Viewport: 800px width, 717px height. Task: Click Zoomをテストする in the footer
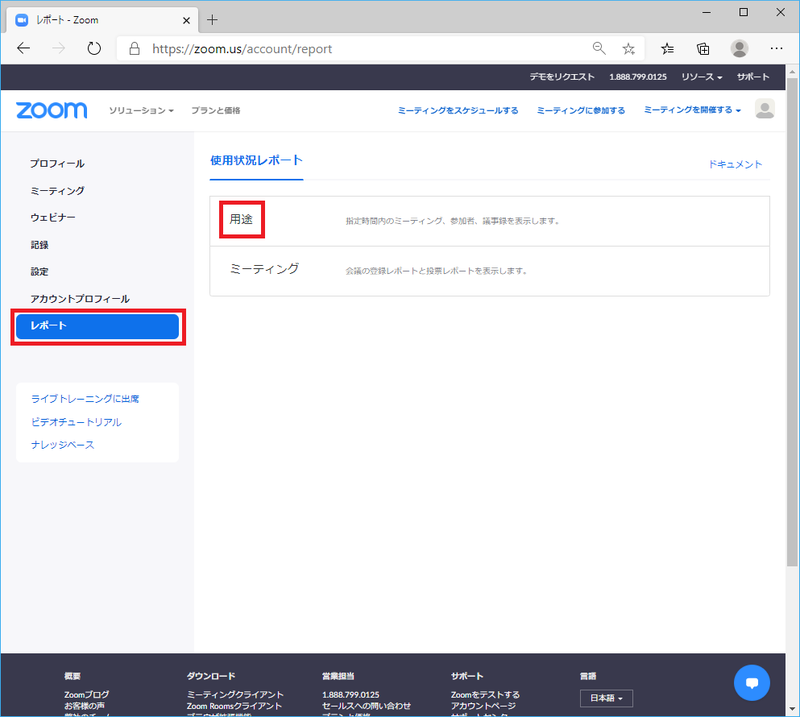point(485,695)
